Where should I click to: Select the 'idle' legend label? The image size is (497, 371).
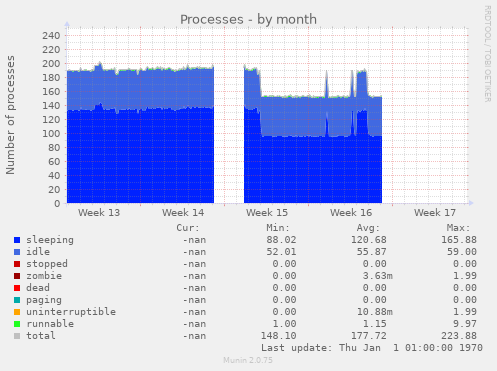click(x=38, y=252)
